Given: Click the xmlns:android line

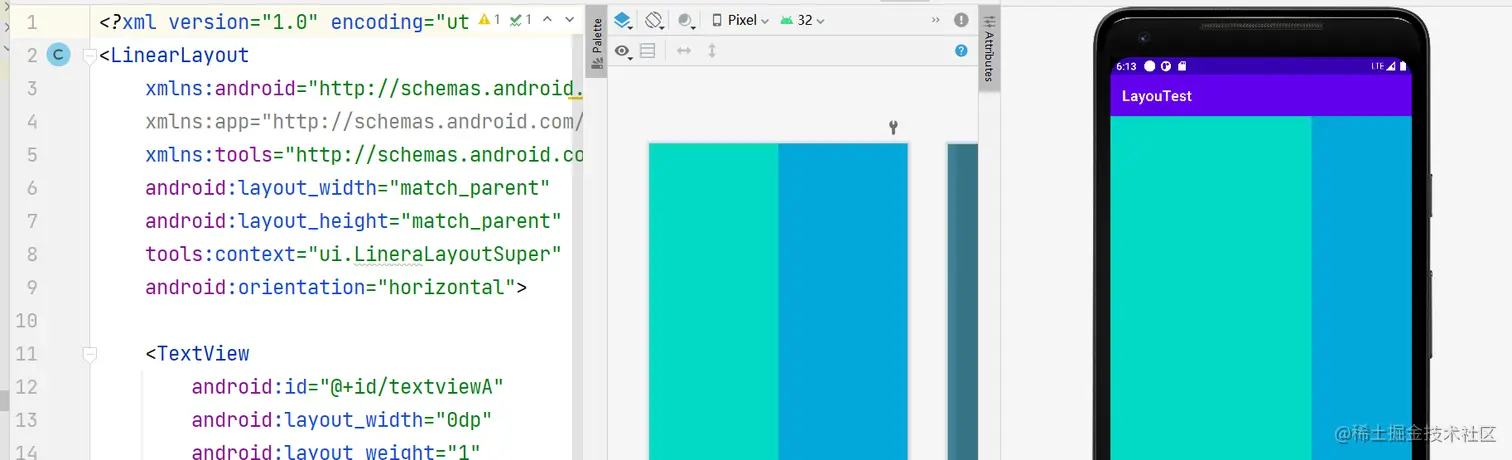Looking at the screenshot, I should [364, 89].
